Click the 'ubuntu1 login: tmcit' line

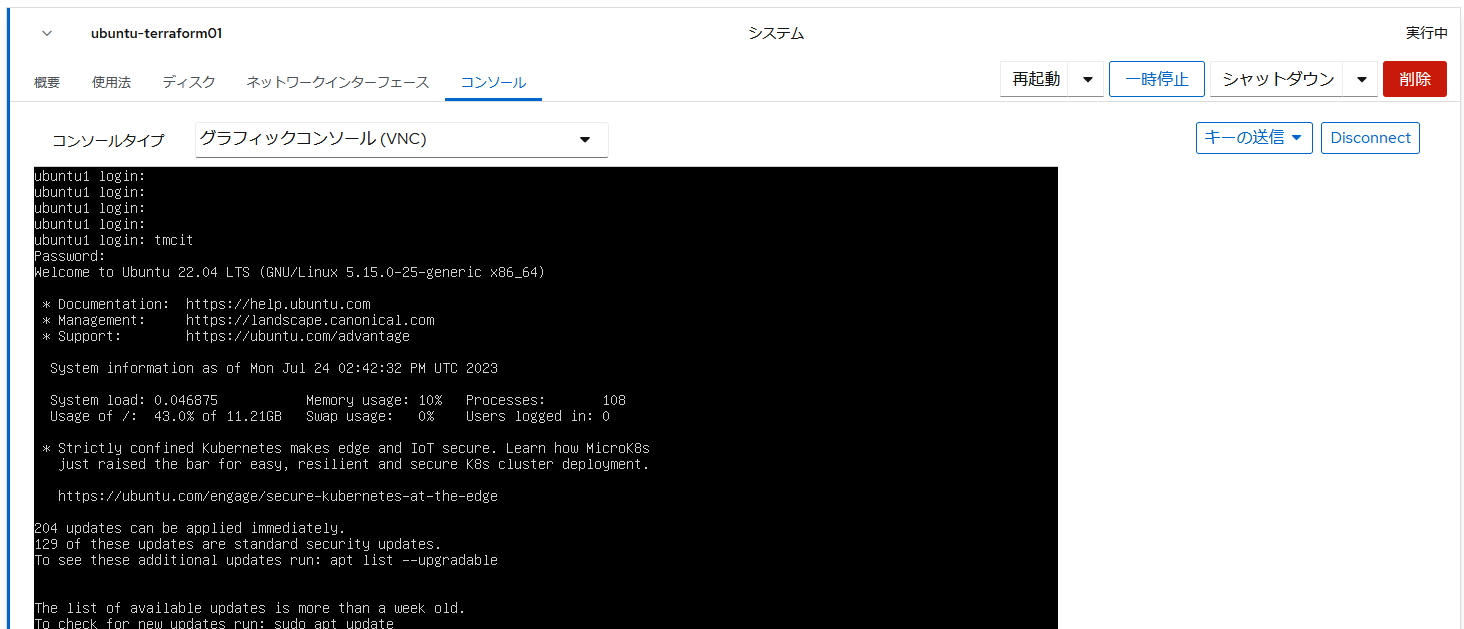click(114, 240)
